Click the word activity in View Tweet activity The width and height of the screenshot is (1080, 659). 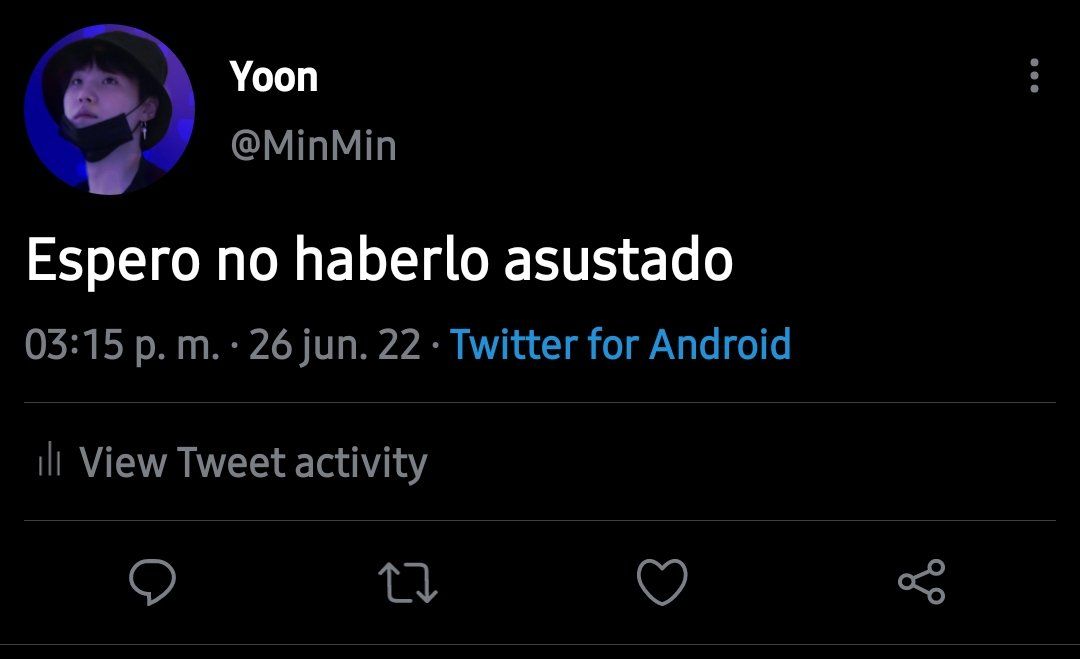coord(361,462)
